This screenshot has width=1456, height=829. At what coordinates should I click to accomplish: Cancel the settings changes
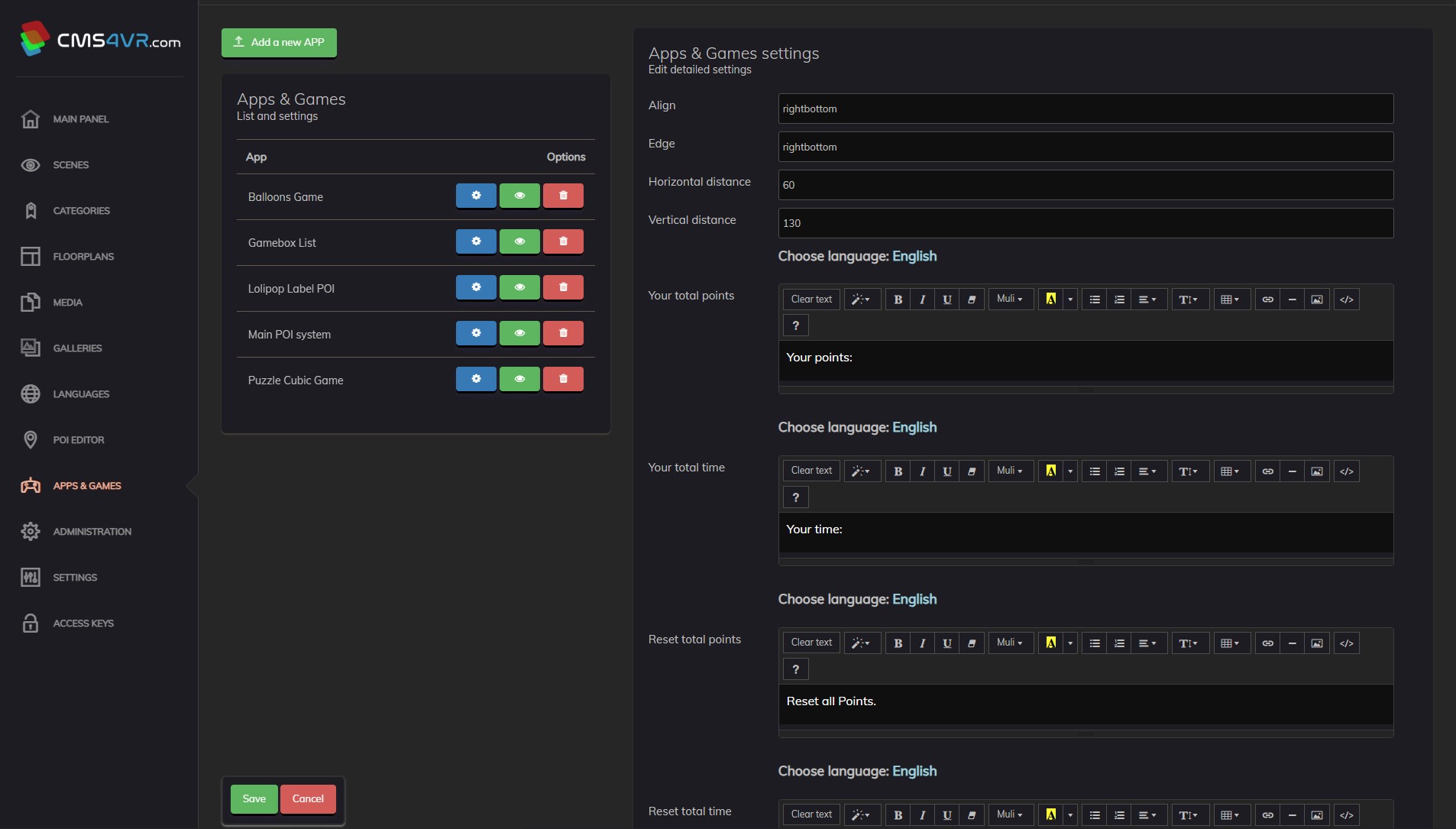point(308,799)
